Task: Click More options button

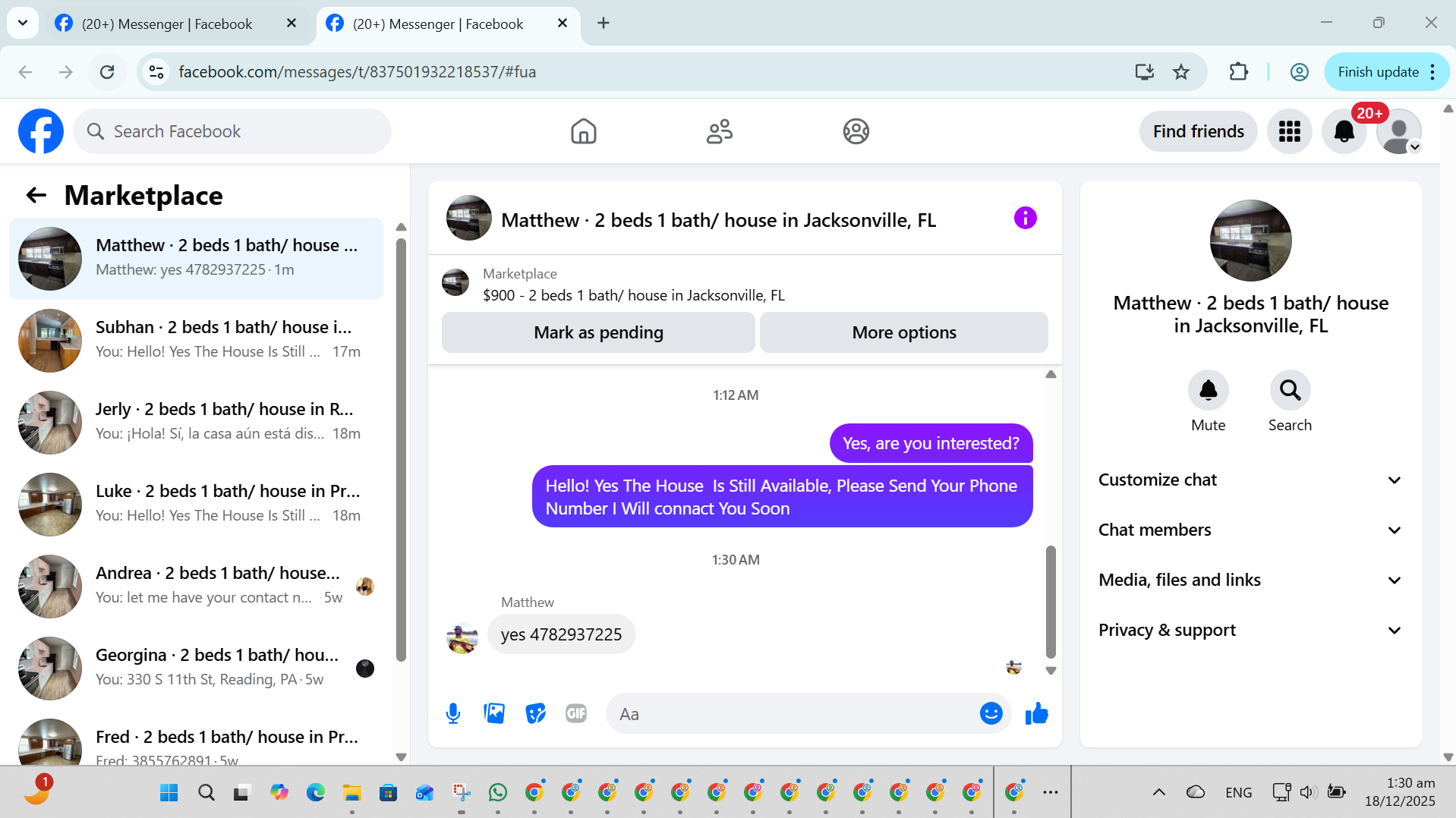Action: coord(903,332)
